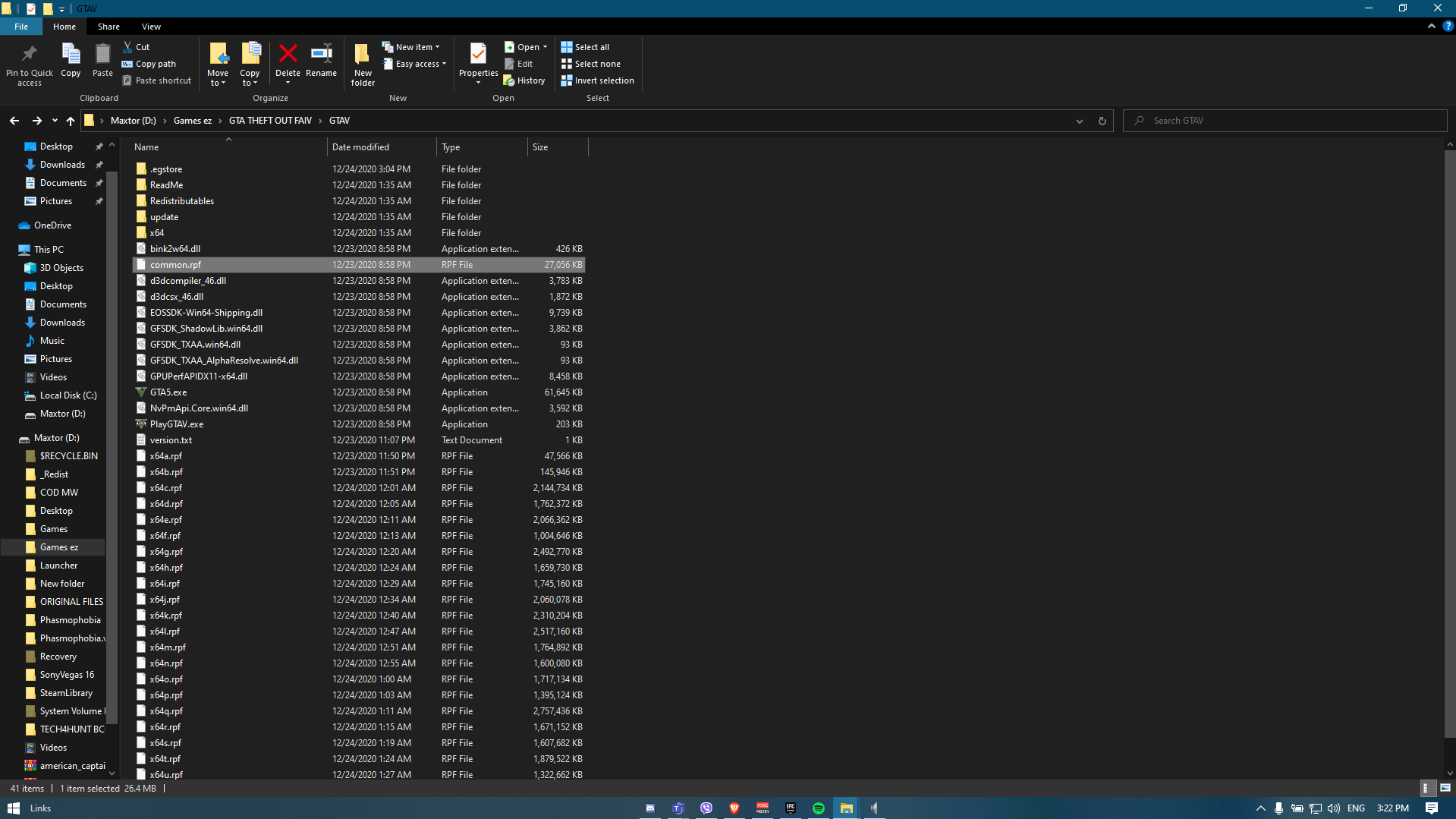This screenshot has width=1456, height=819.
Task: Click Invert selection
Action: [x=597, y=80]
